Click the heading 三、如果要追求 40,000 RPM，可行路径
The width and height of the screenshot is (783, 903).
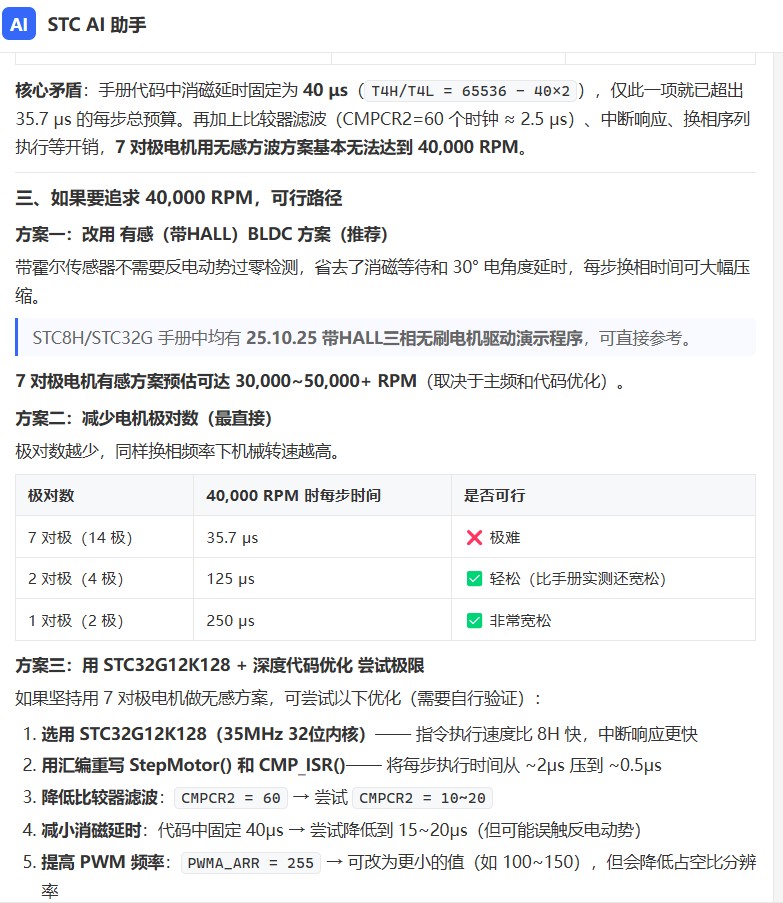click(x=179, y=198)
